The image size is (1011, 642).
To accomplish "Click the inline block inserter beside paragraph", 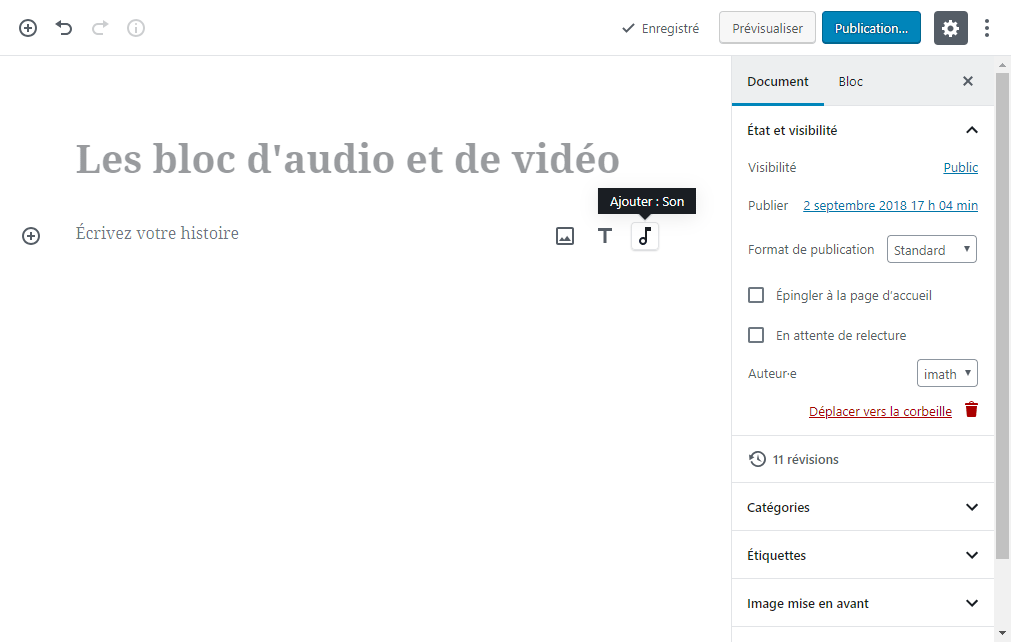I will tap(31, 236).
